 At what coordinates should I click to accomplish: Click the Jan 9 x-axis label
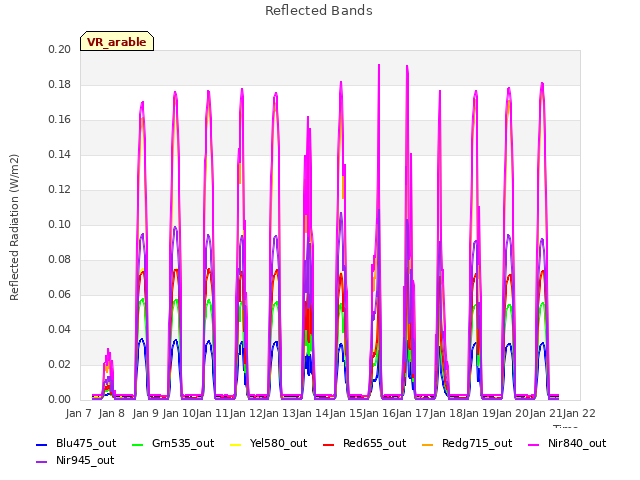point(145,413)
